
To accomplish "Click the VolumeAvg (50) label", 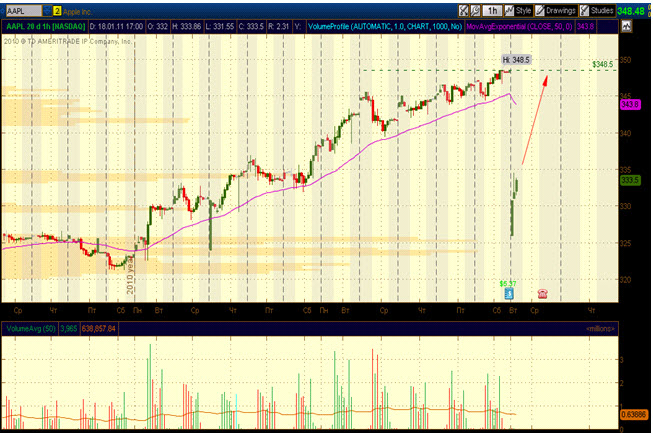I will pyautogui.click(x=31, y=329).
